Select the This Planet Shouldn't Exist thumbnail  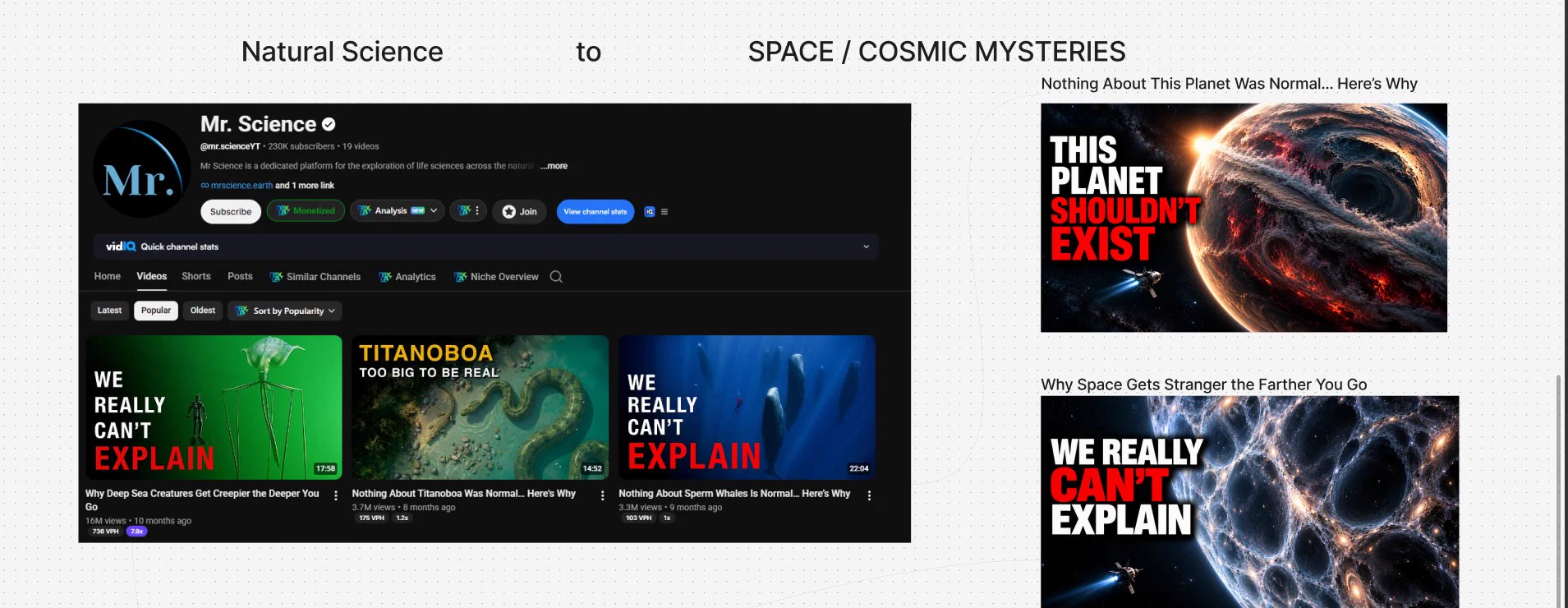tap(1244, 218)
